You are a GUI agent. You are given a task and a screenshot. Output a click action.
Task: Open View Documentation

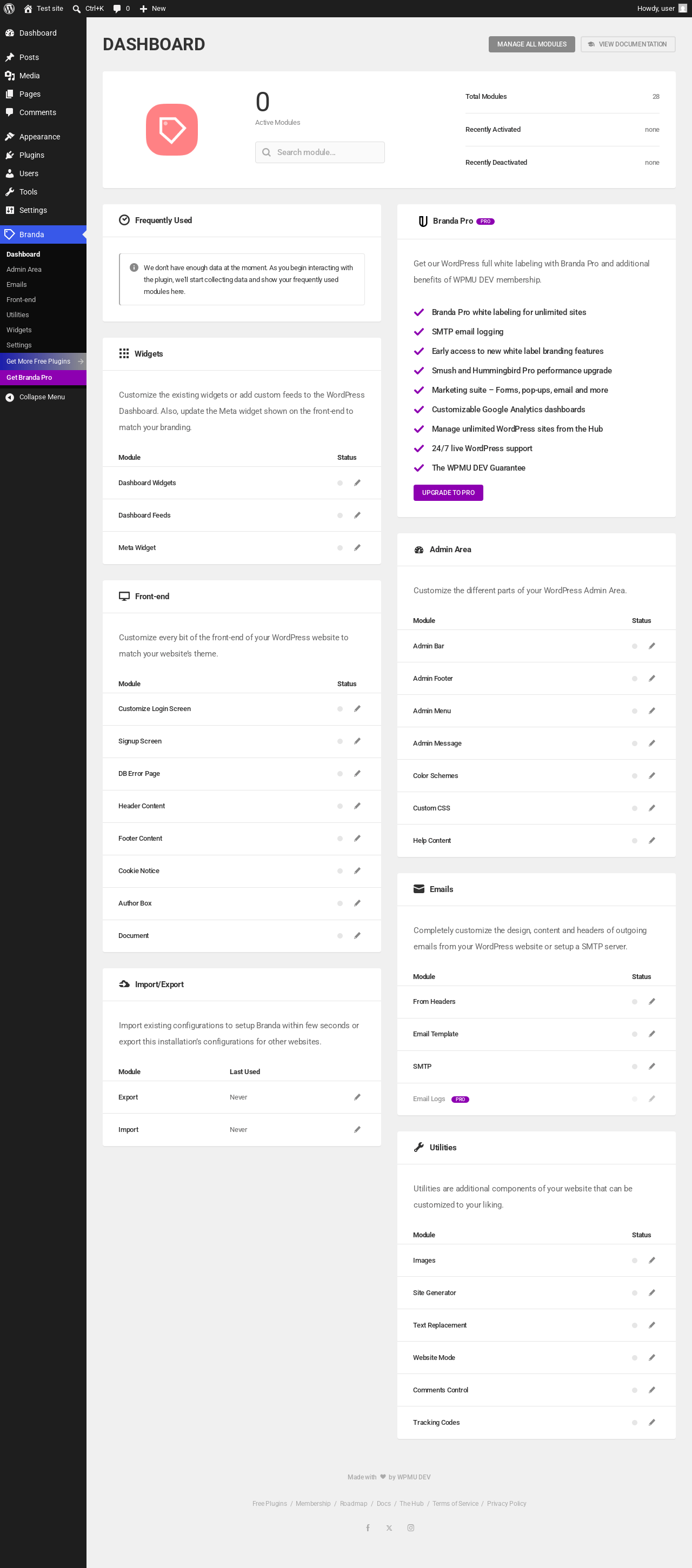click(628, 44)
